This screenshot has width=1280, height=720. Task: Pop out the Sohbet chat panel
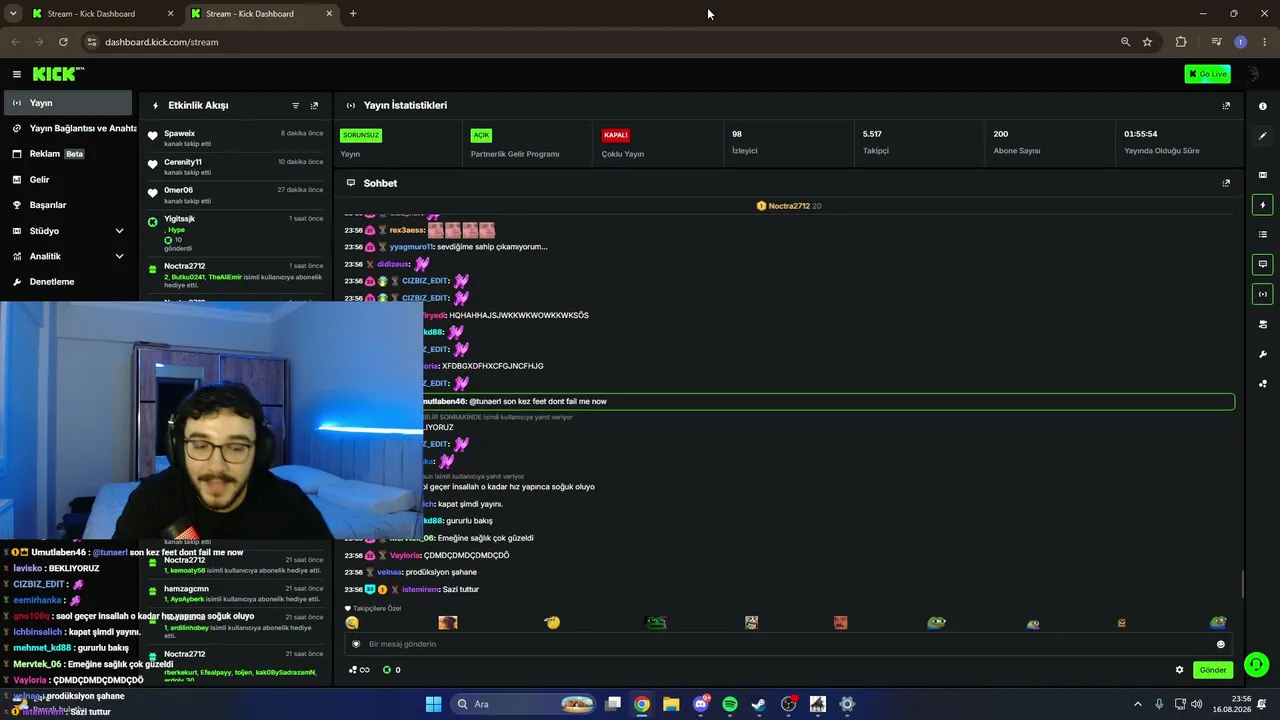pyautogui.click(x=1226, y=183)
